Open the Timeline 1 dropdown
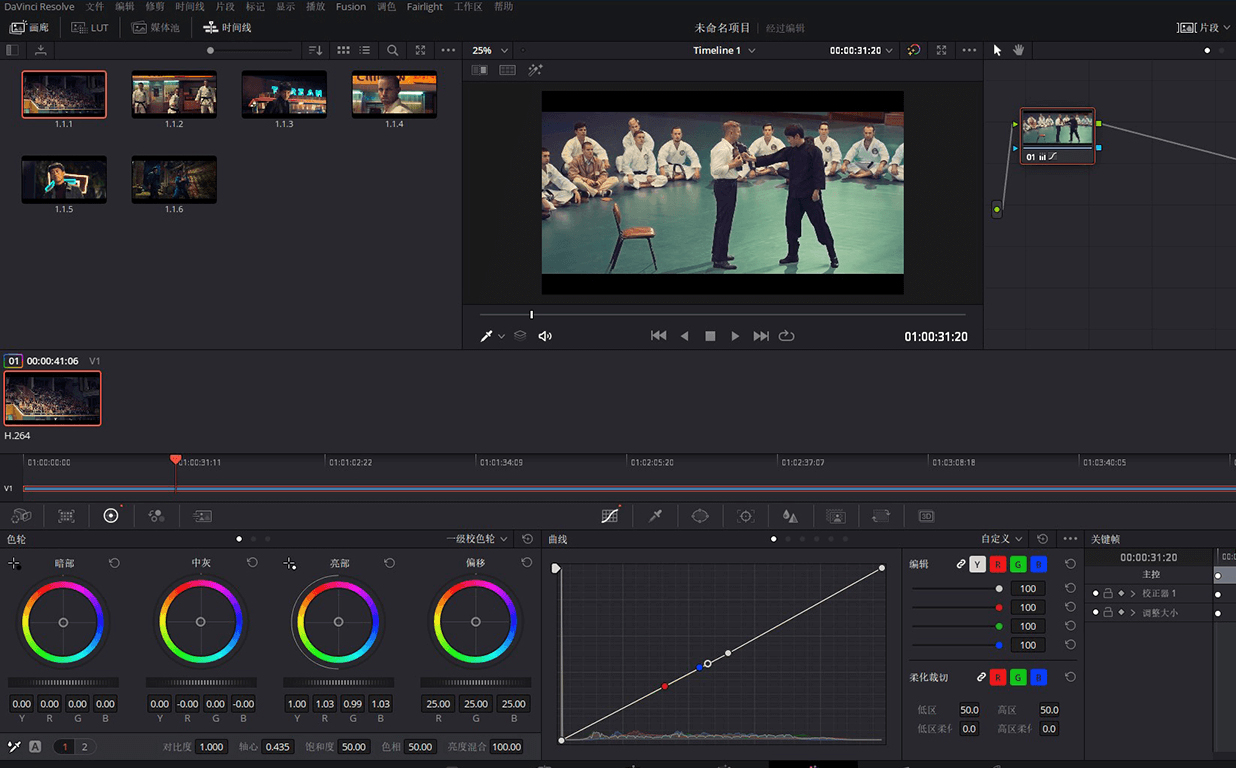Viewport: 1236px width, 768px height. click(x=724, y=50)
